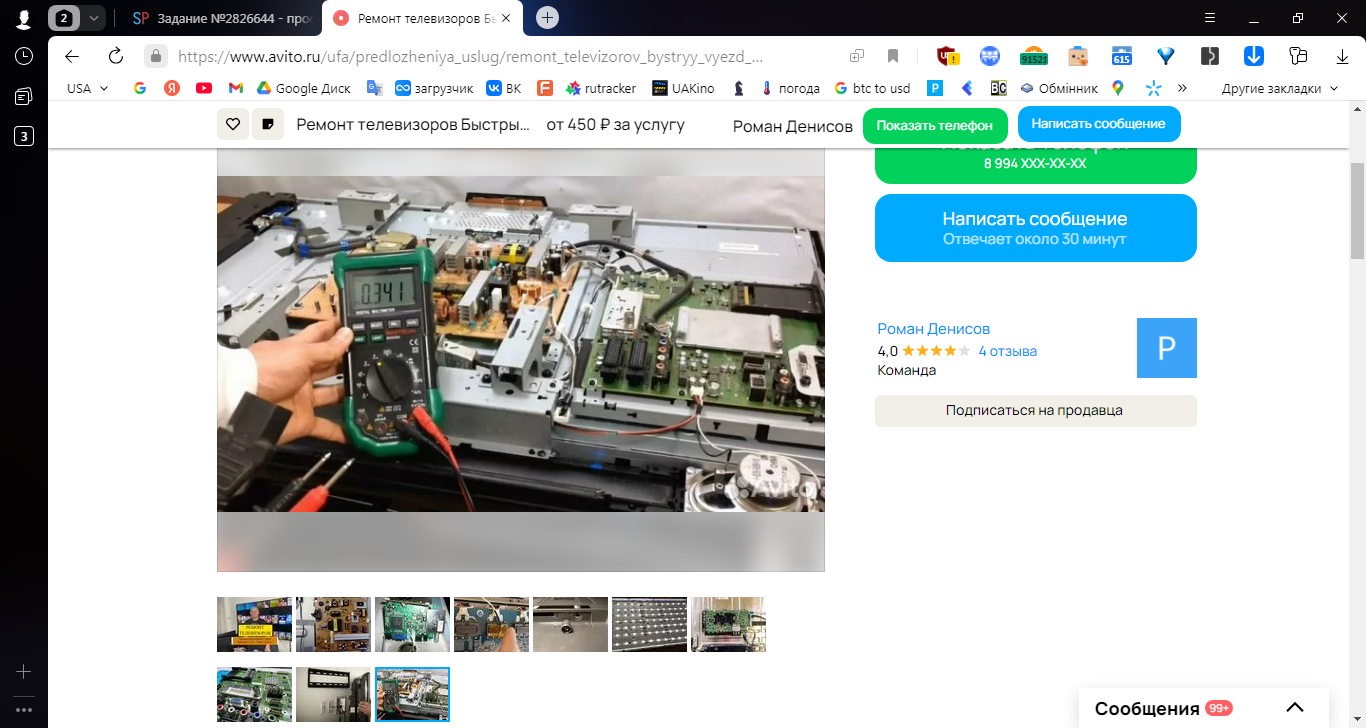
Task: Open seller profile link Роман Денисов
Action: tap(933, 329)
